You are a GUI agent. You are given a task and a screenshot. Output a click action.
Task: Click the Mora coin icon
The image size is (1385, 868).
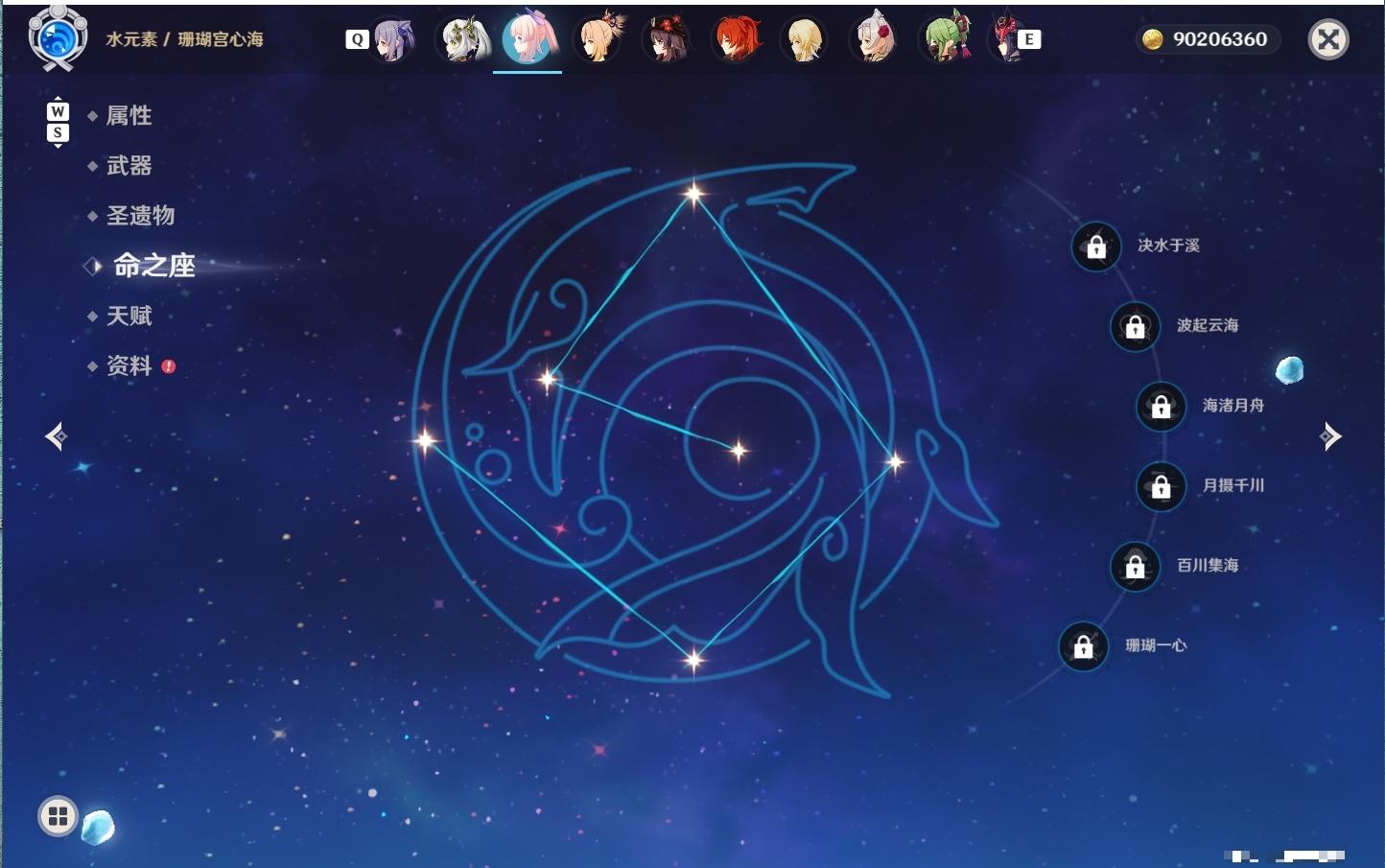tap(1152, 39)
